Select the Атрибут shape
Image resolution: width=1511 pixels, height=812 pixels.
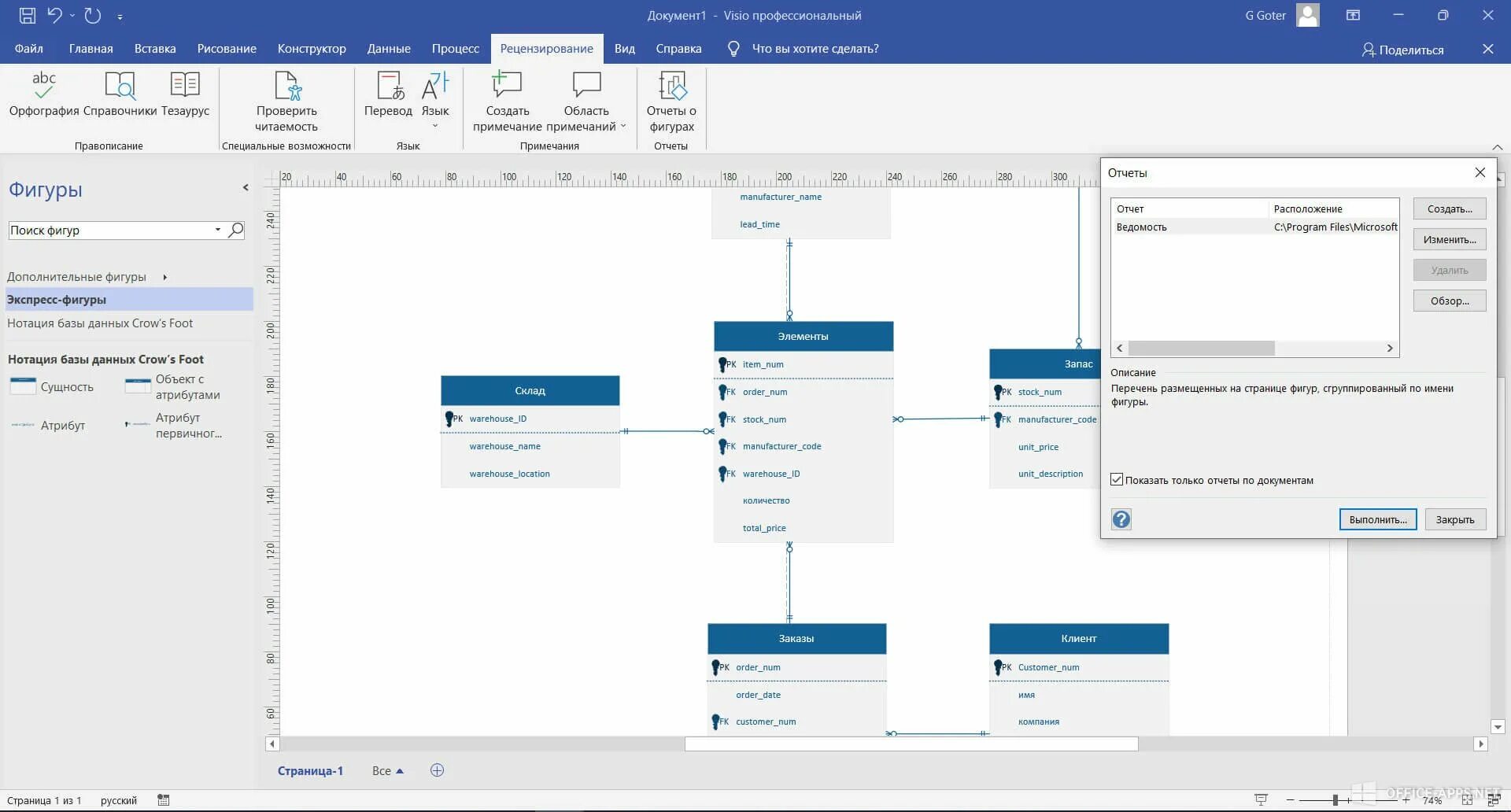pyautogui.click(x=47, y=426)
